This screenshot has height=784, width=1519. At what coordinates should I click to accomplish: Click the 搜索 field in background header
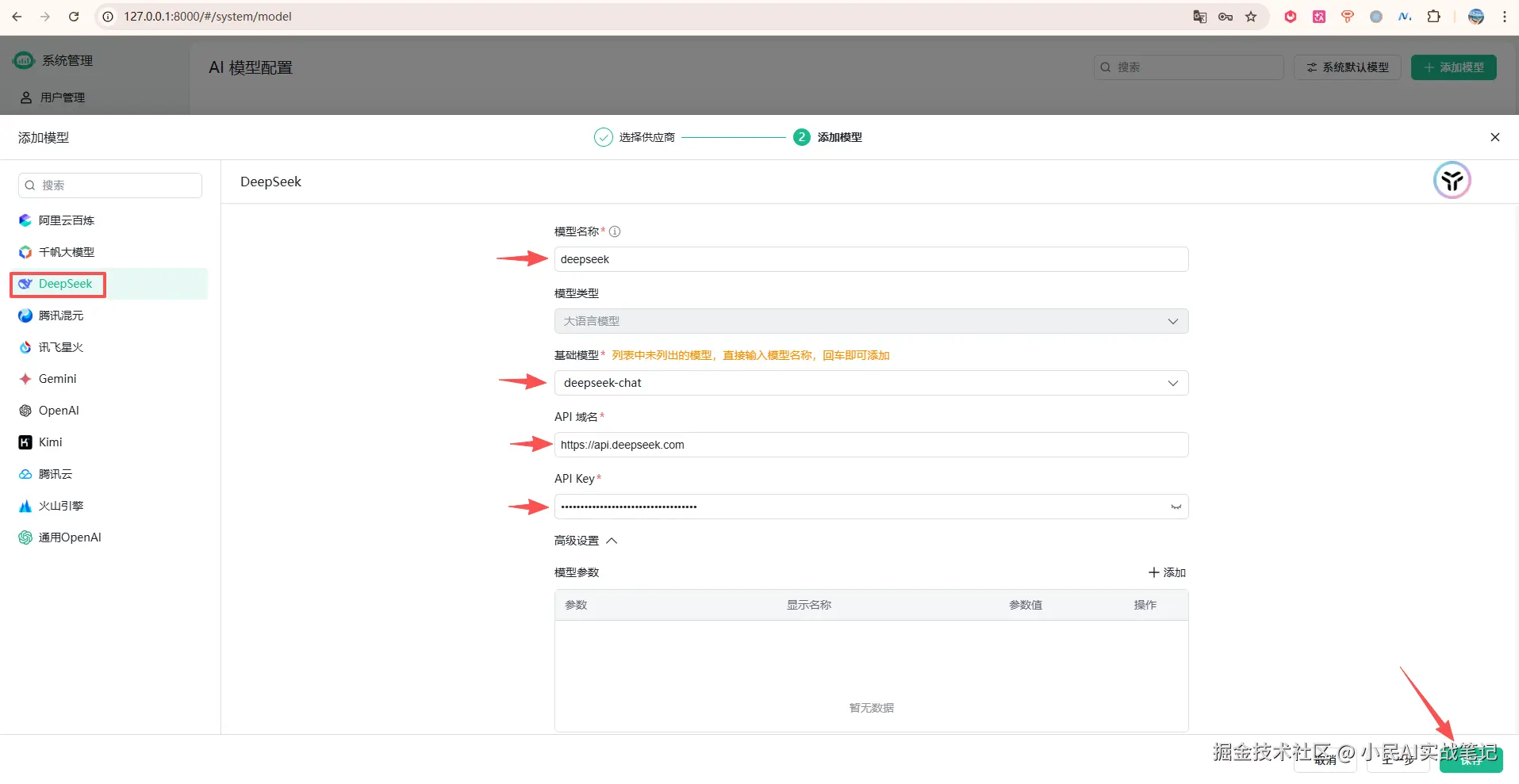(x=1189, y=67)
